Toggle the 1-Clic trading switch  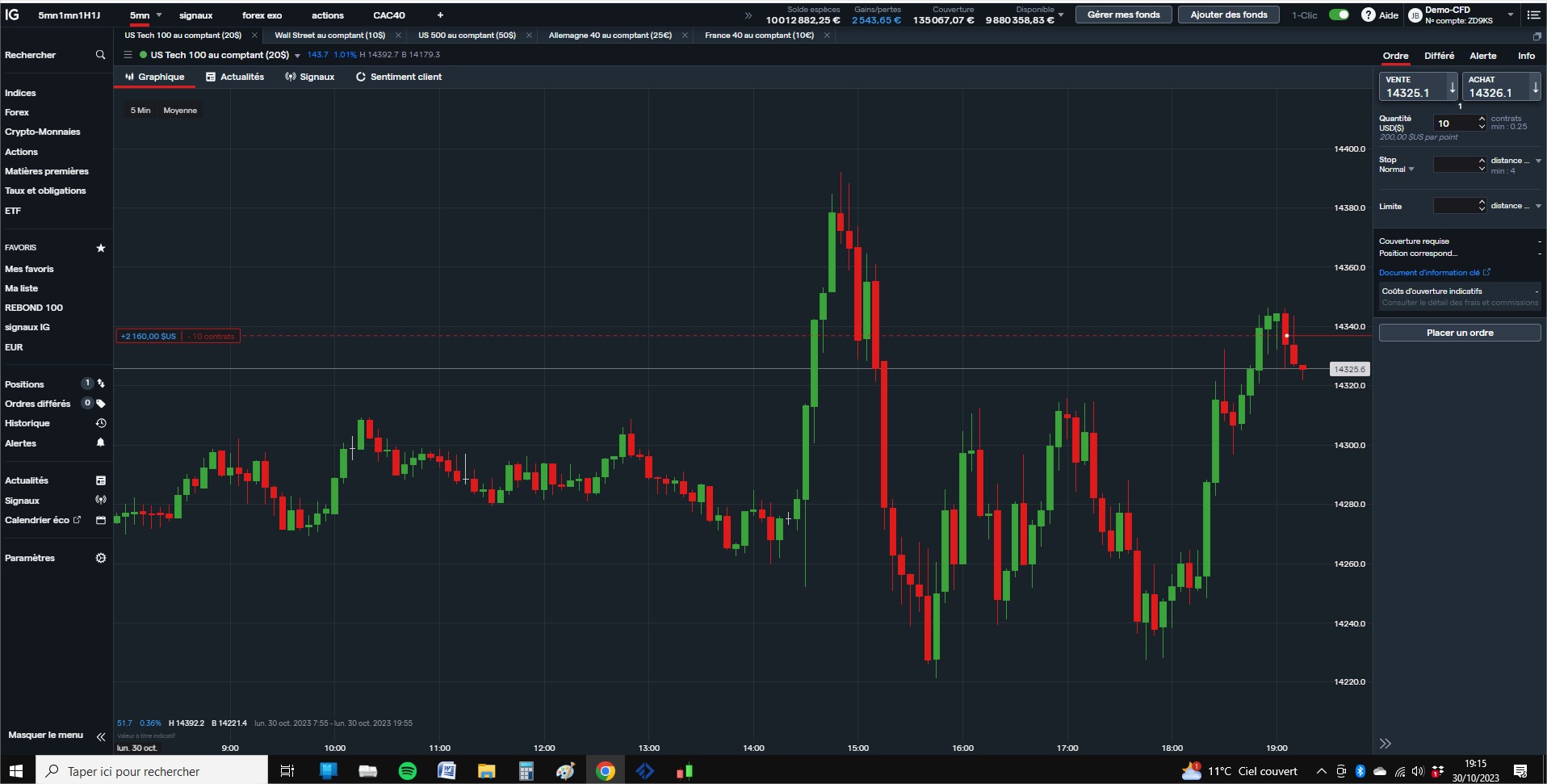click(x=1339, y=15)
